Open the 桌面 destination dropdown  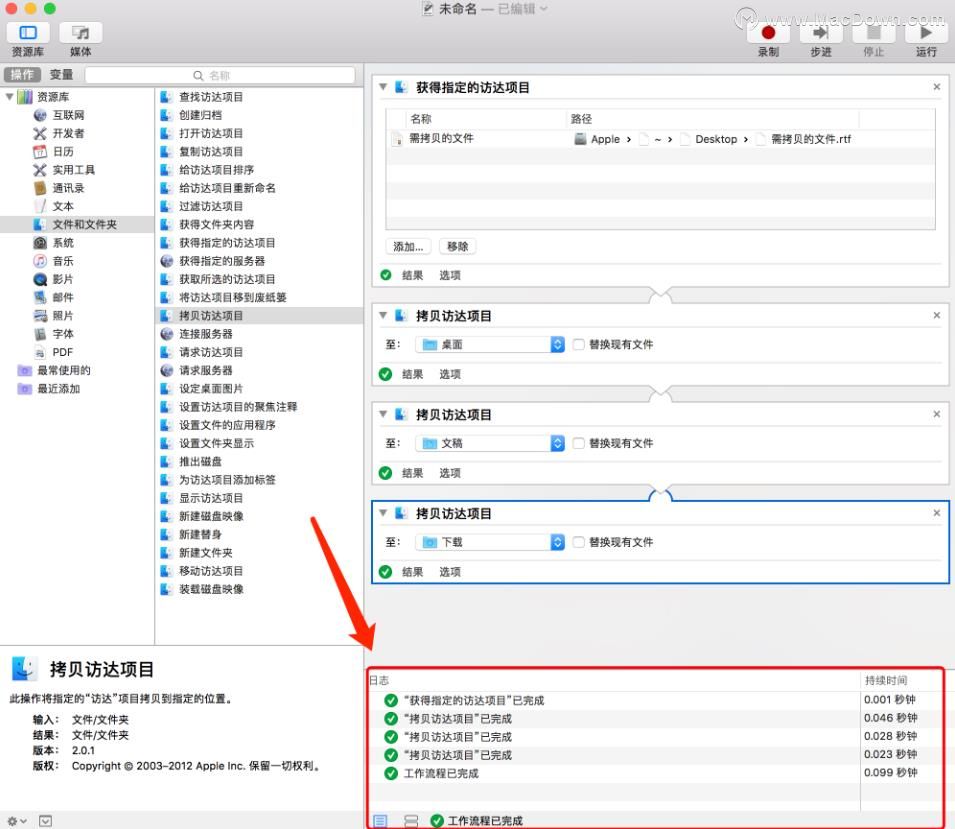click(x=490, y=345)
